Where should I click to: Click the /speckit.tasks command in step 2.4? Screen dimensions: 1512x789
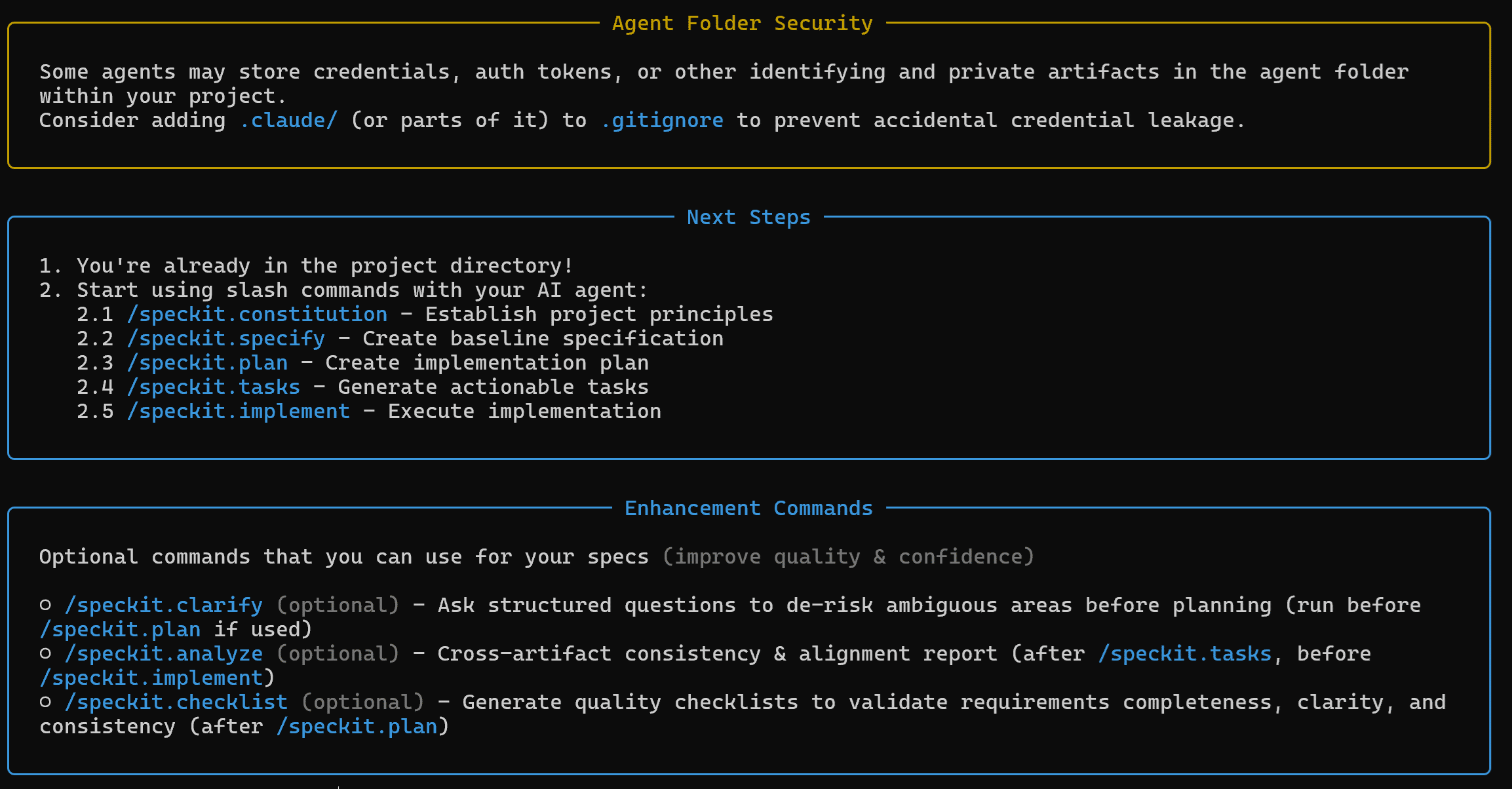(213, 387)
